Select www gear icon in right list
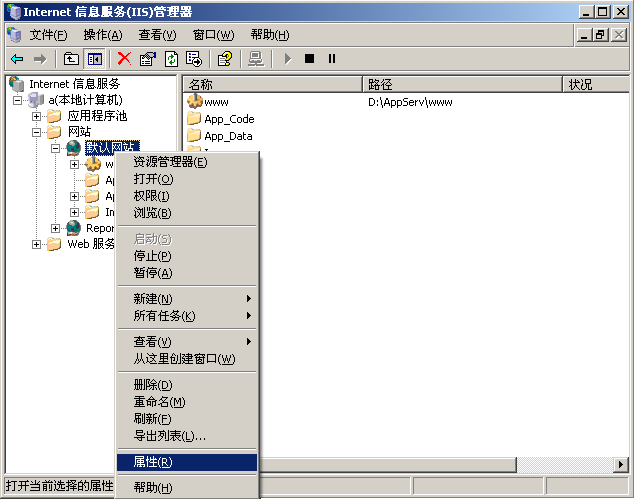Viewport: 634px width, 499px height. (x=195, y=101)
